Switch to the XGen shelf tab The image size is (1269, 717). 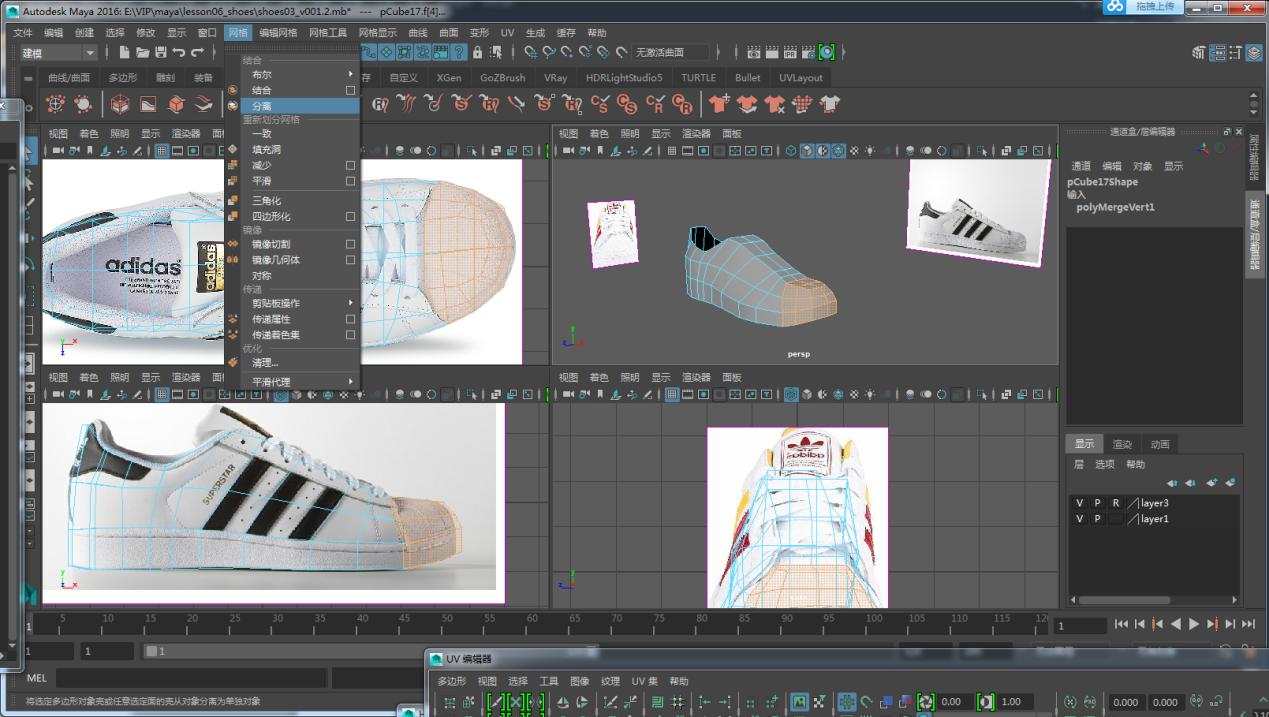[x=449, y=77]
